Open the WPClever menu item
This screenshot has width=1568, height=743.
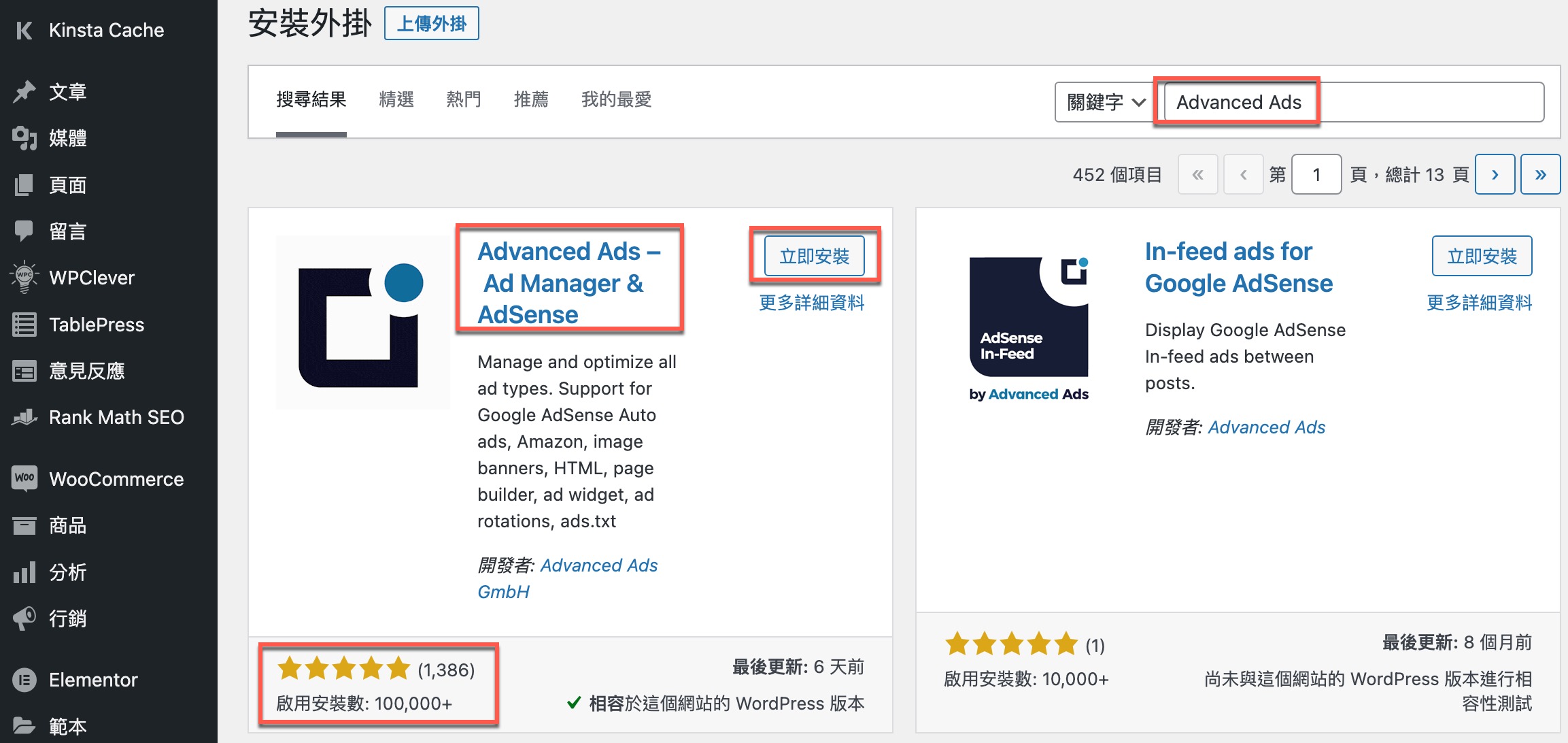(x=109, y=278)
